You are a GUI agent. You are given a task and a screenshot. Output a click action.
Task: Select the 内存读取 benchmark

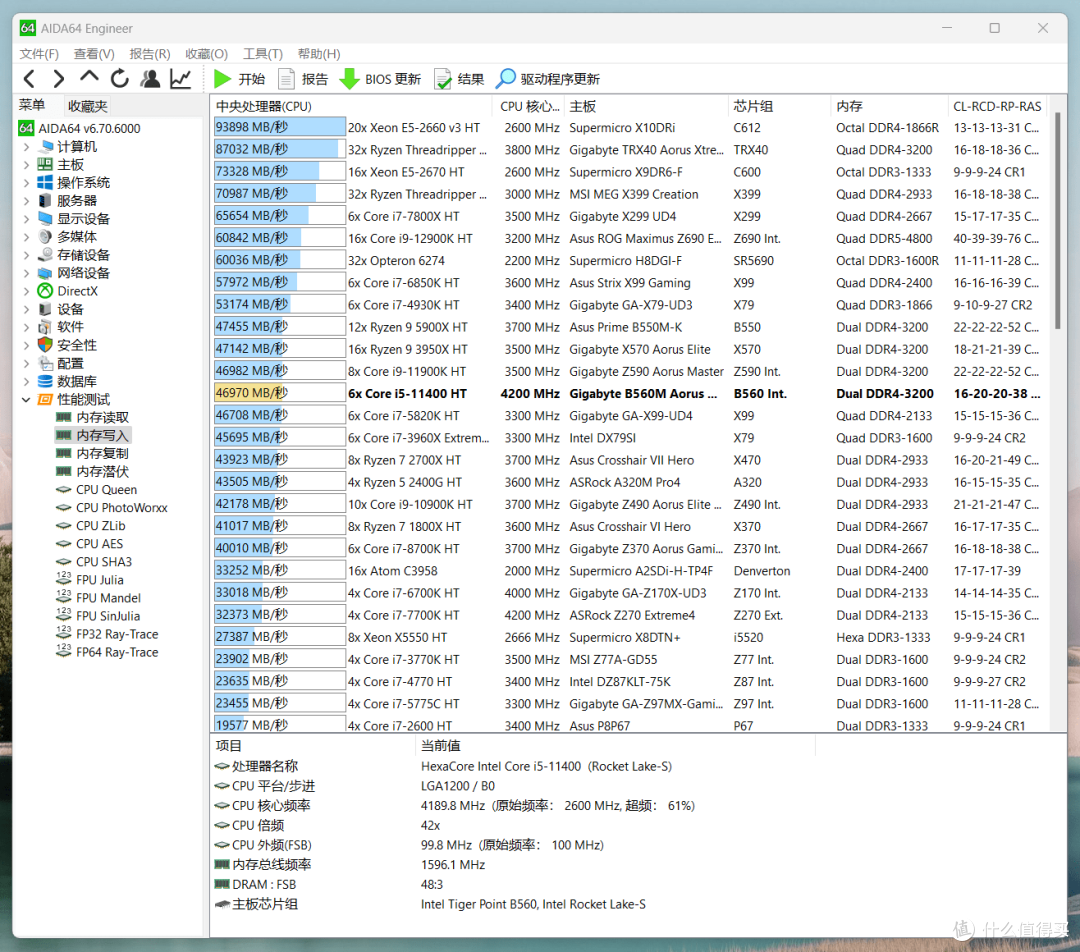[x=92, y=417]
